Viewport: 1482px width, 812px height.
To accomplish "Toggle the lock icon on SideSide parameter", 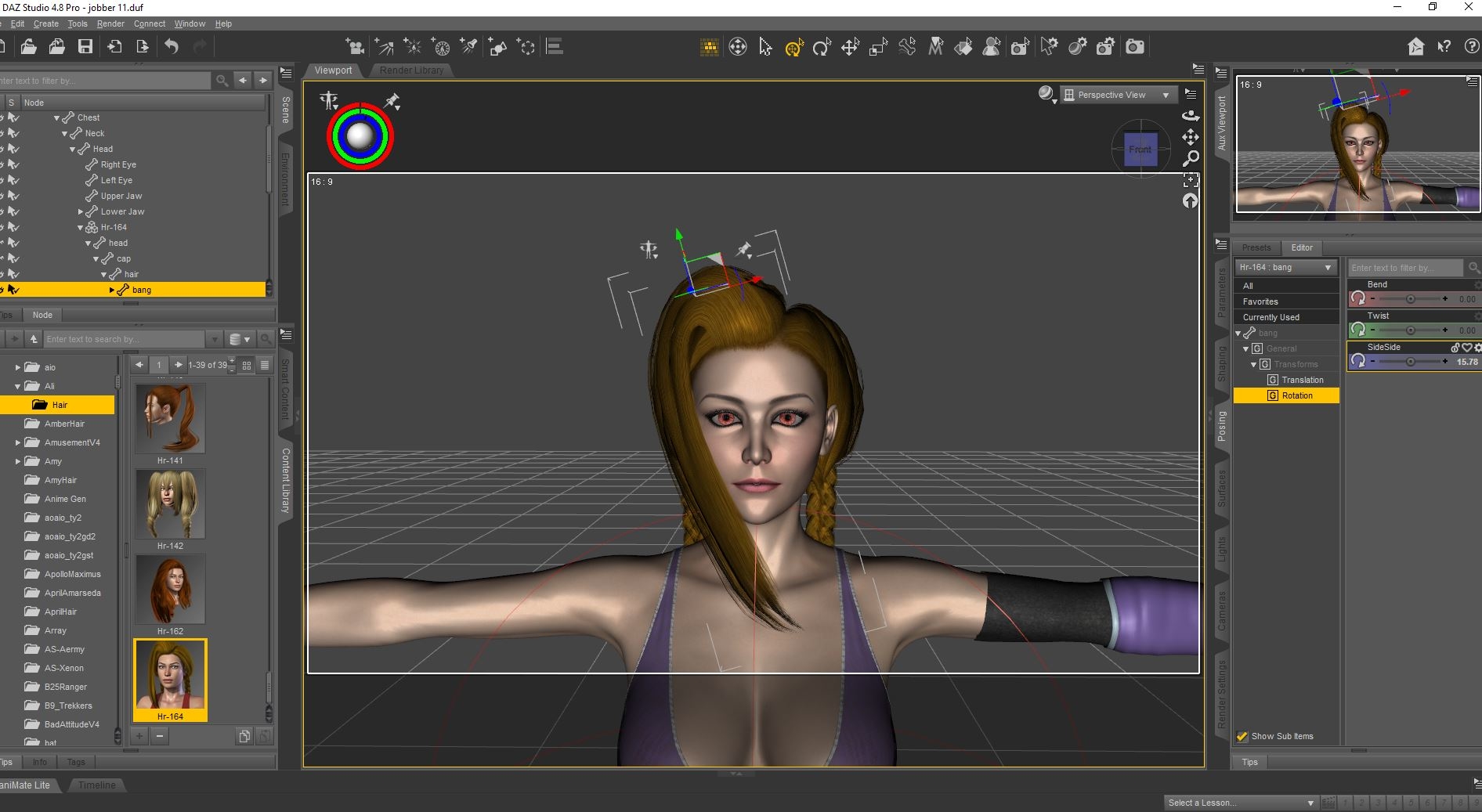I will coord(1455,348).
